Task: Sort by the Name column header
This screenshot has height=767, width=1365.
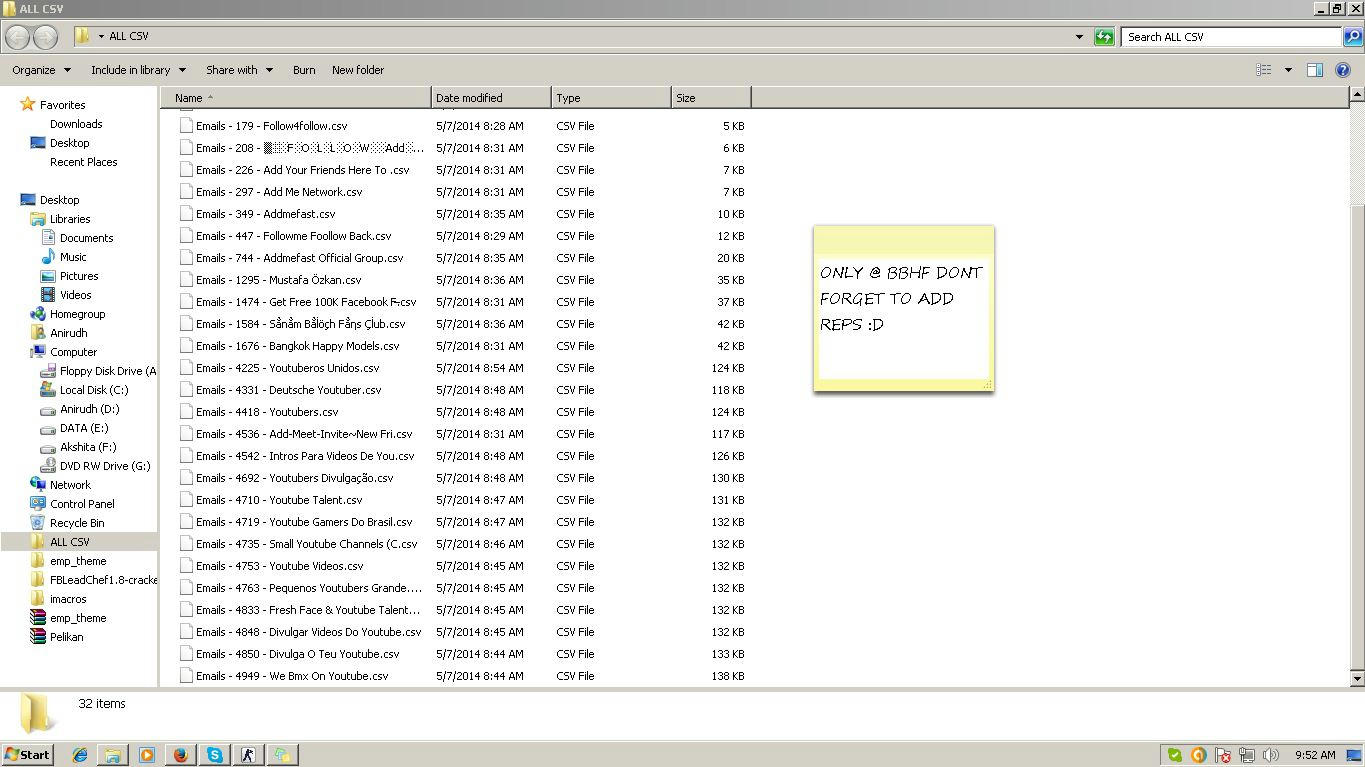Action: click(296, 98)
